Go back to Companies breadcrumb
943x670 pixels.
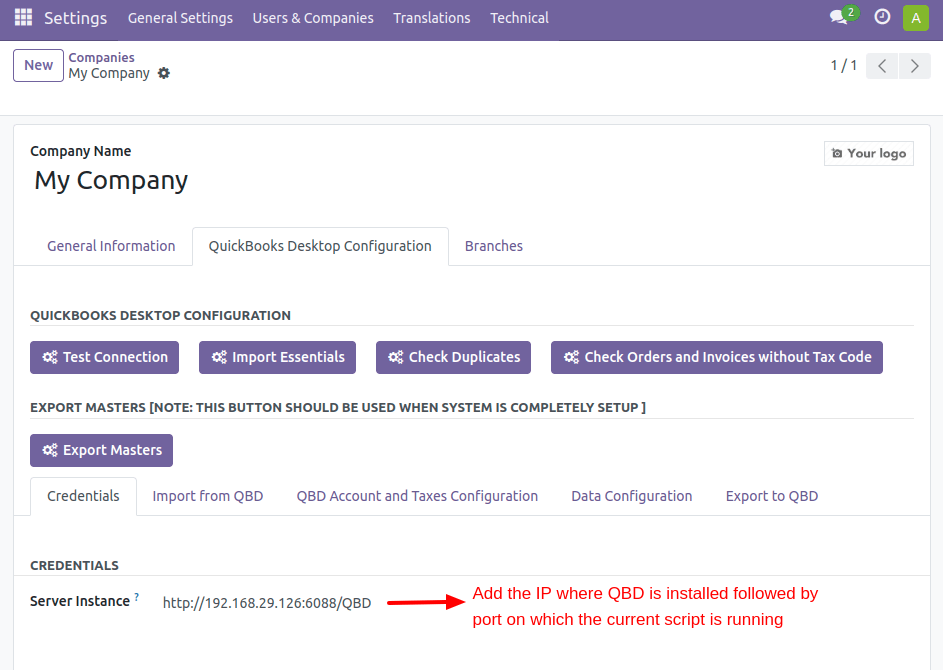(101, 57)
